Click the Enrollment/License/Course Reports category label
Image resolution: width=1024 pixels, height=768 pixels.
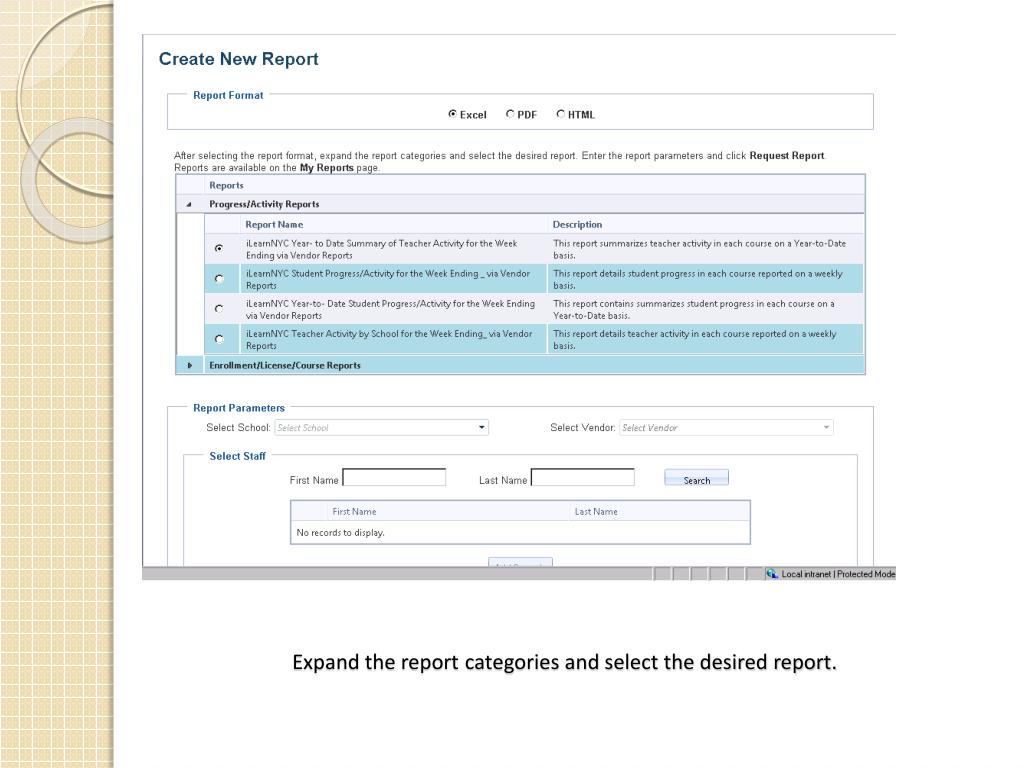(285, 366)
